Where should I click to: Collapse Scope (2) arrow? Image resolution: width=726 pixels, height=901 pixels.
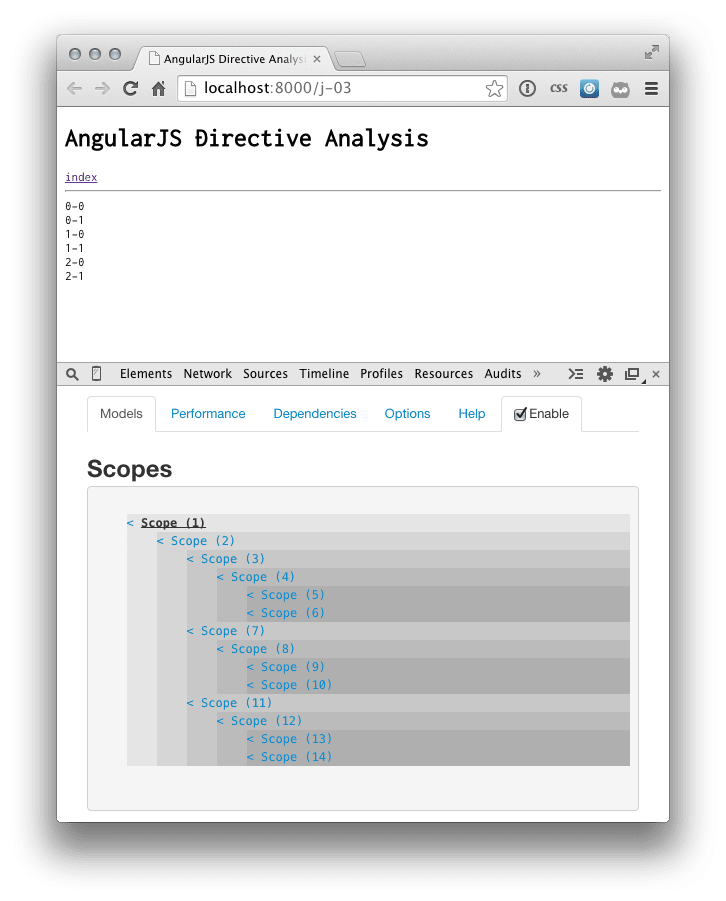pyautogui.click(x=160, y=541)
